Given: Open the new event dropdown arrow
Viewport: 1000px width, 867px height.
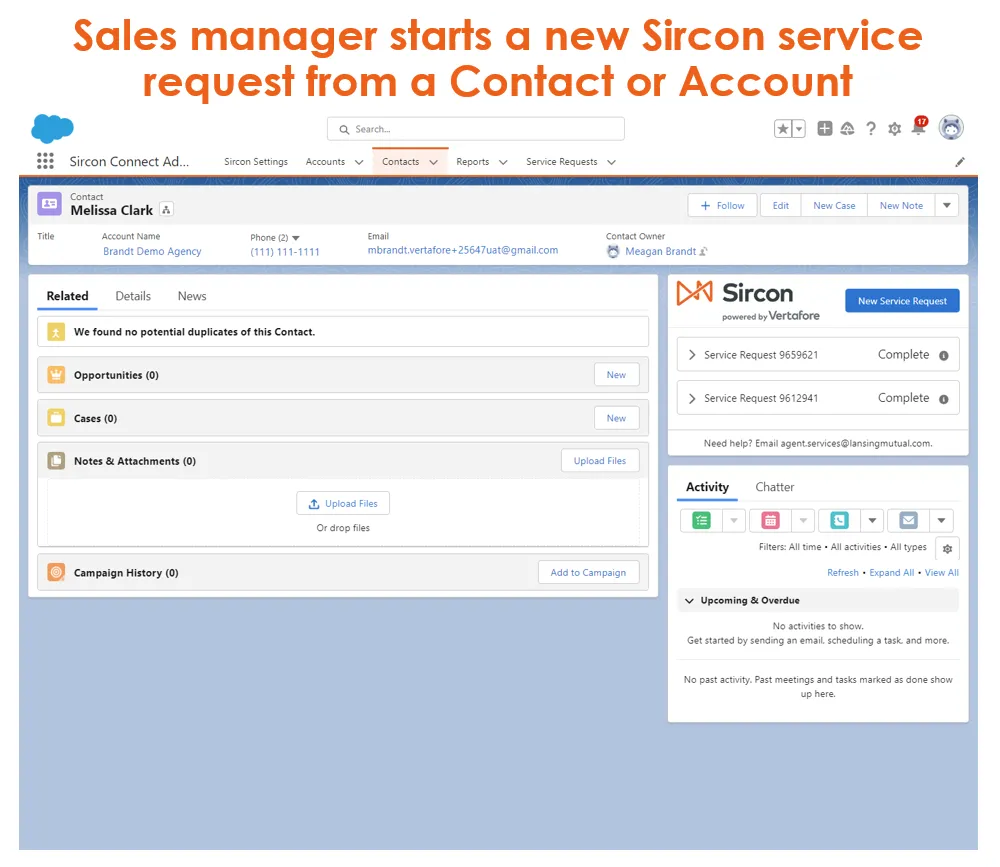Looking at the screenshot, I should 803,521.
